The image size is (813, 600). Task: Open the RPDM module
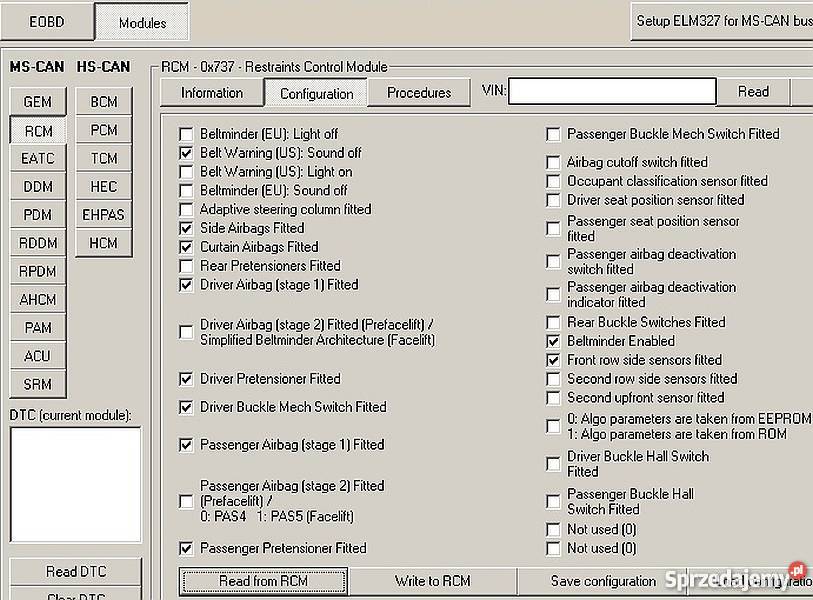[38, 271]
